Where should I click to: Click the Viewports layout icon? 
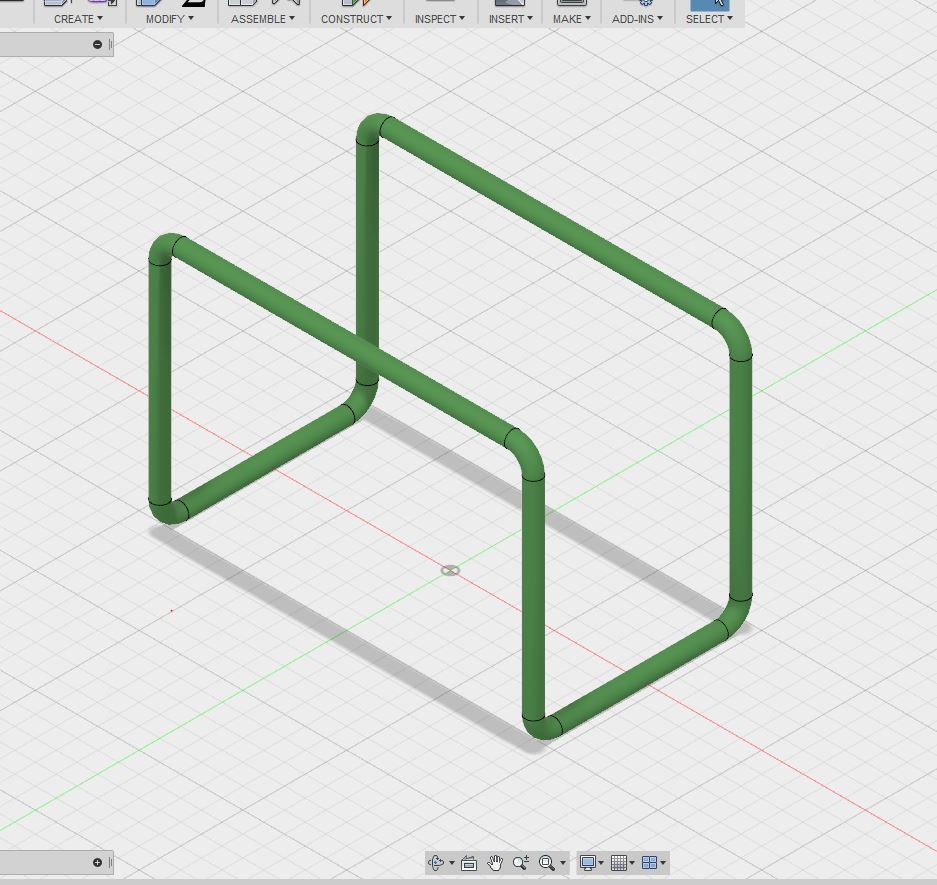point(648,863)
